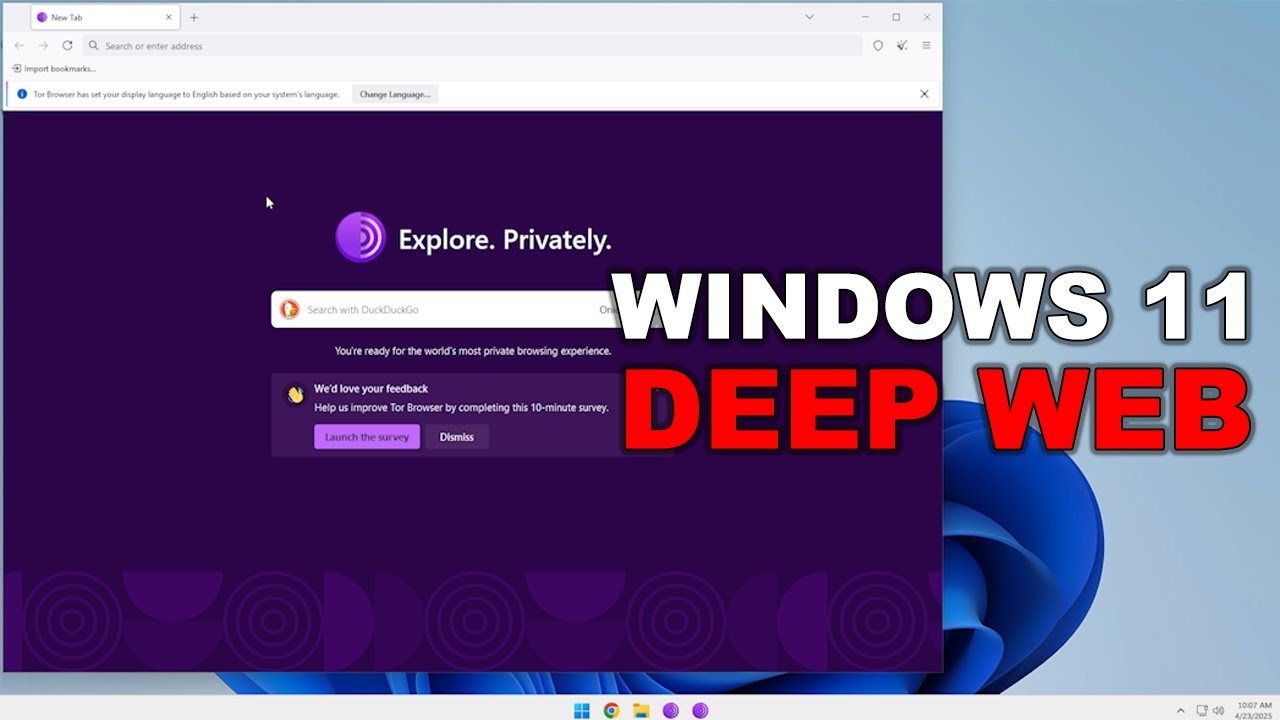Click Import bookmarks in bookmarks toolbar
This screenshot has height=720, width=1280.
pos(54,69)
